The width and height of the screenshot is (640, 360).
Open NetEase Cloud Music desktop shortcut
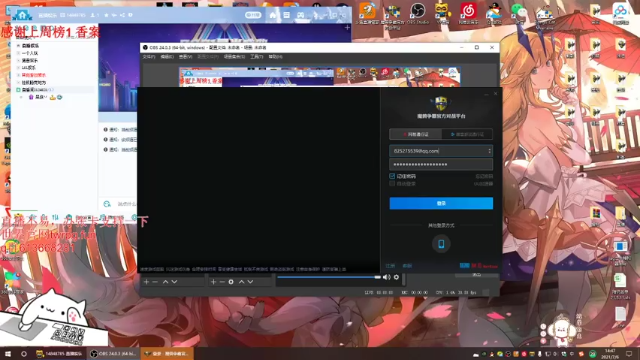469,13
